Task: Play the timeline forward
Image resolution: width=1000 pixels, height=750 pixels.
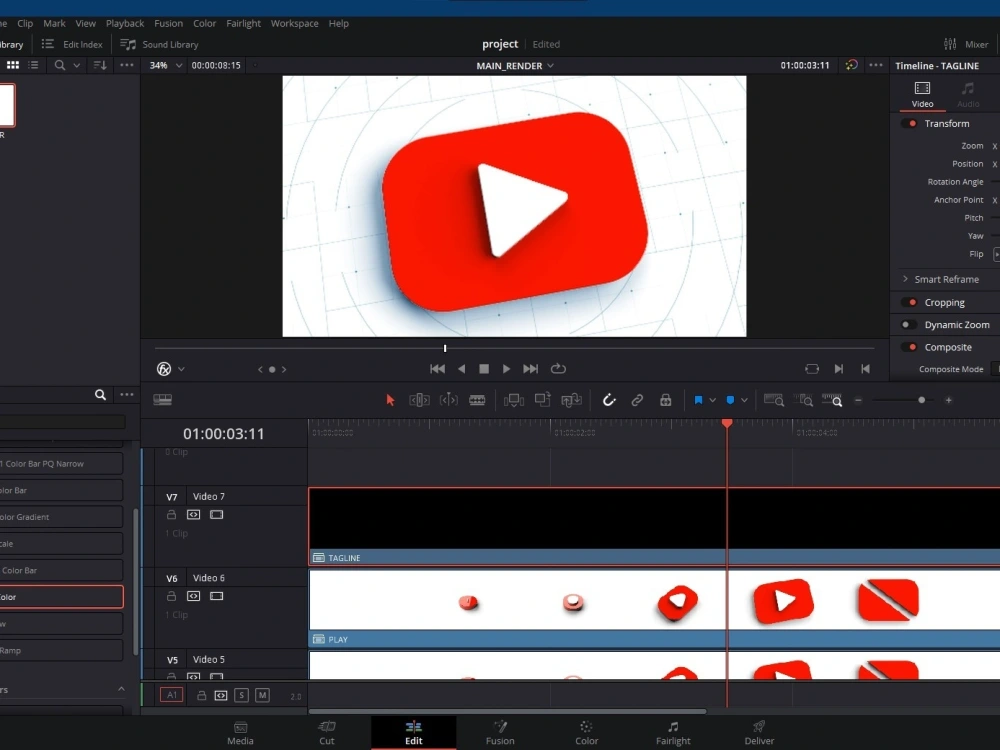Action: coord(506,369)
